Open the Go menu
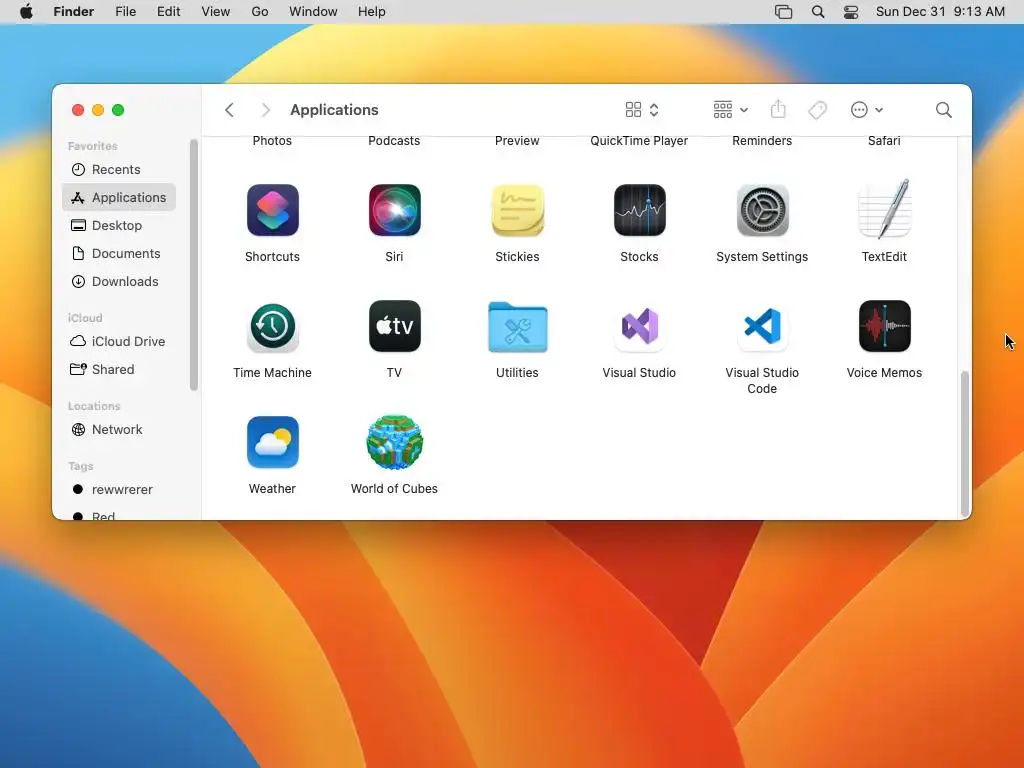1024x768 pixels. (x=260, y=12)
